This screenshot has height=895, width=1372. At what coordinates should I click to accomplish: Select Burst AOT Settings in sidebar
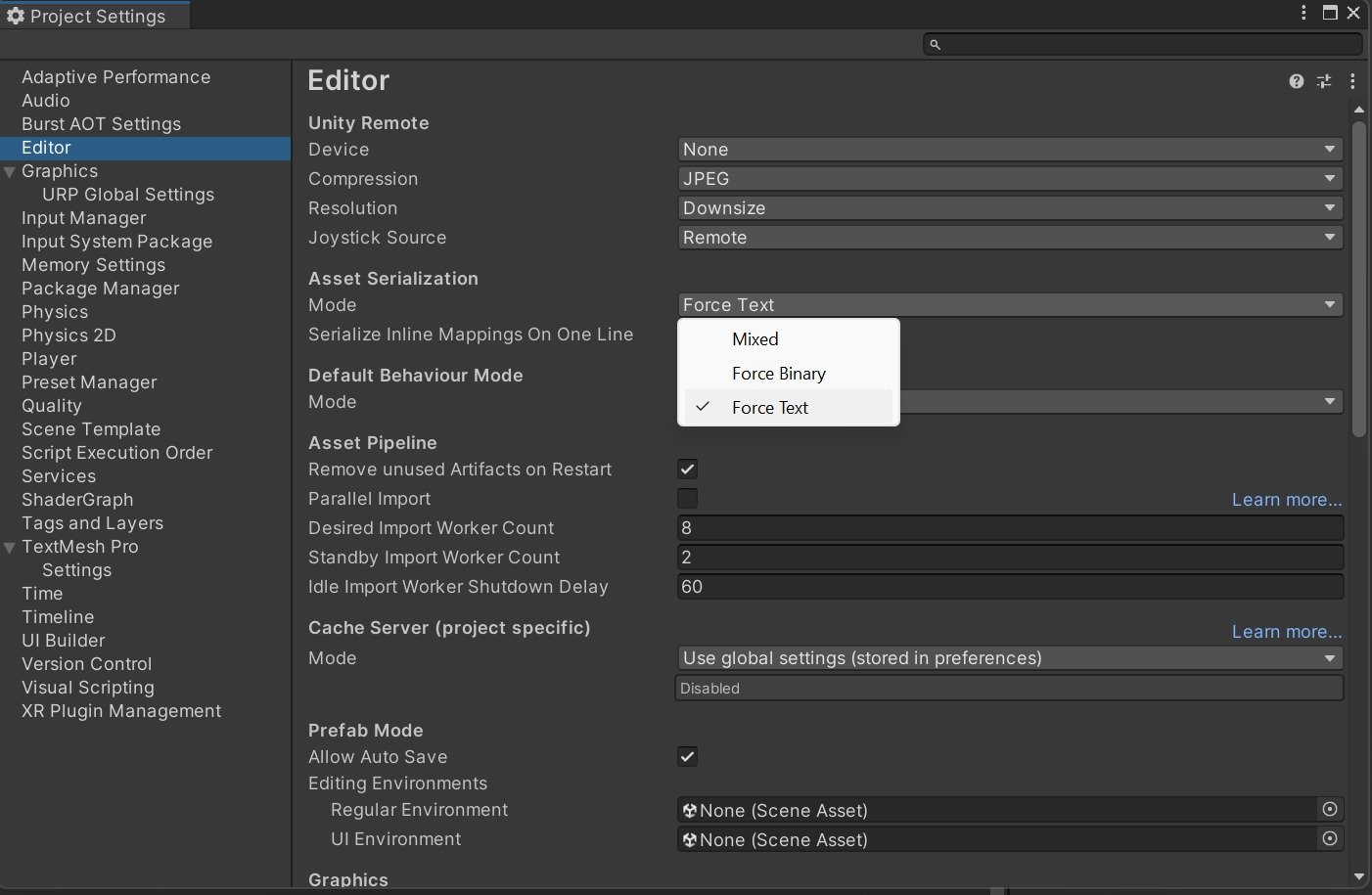101,124
